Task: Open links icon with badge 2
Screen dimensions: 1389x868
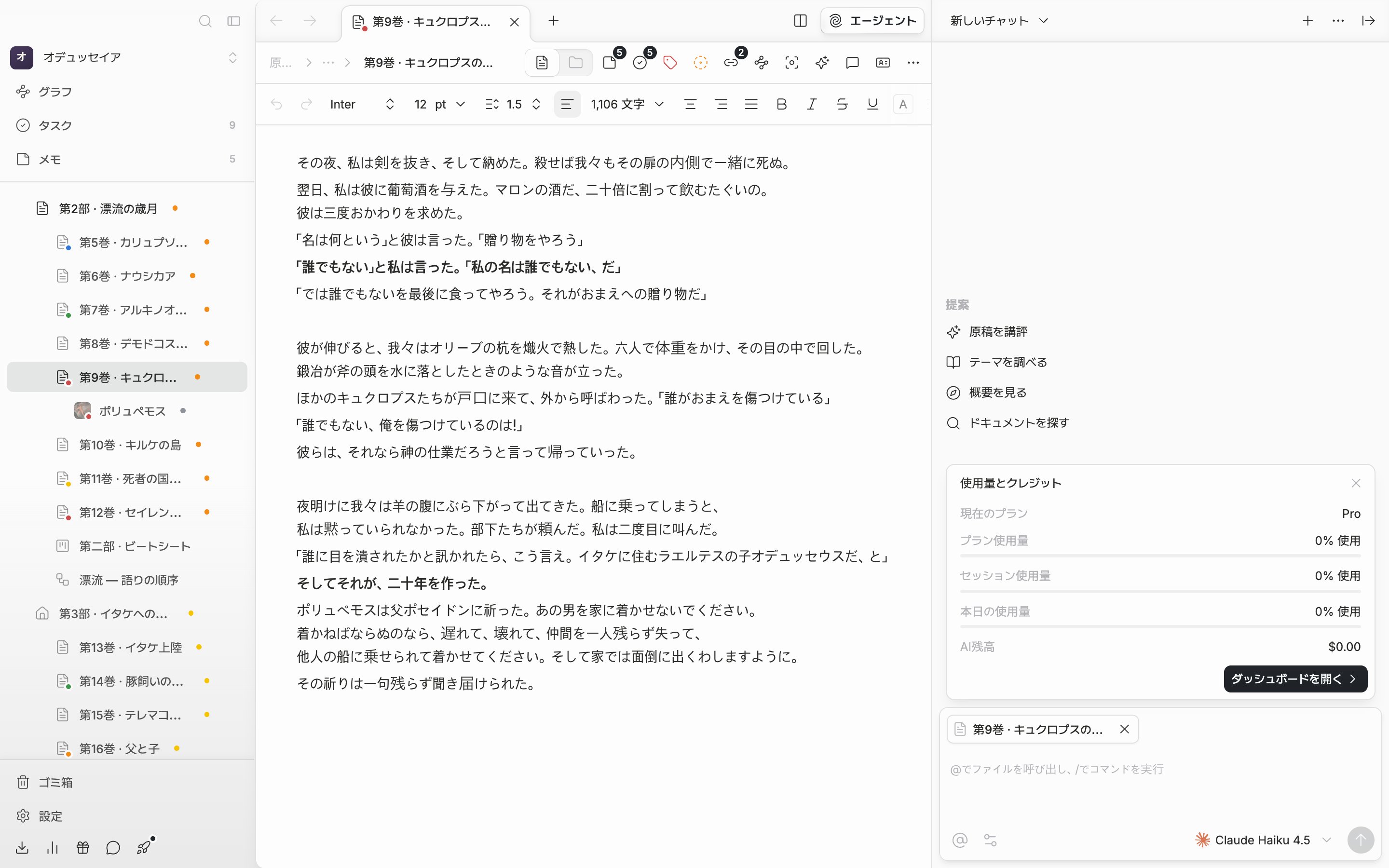Action: pos(732,63)
